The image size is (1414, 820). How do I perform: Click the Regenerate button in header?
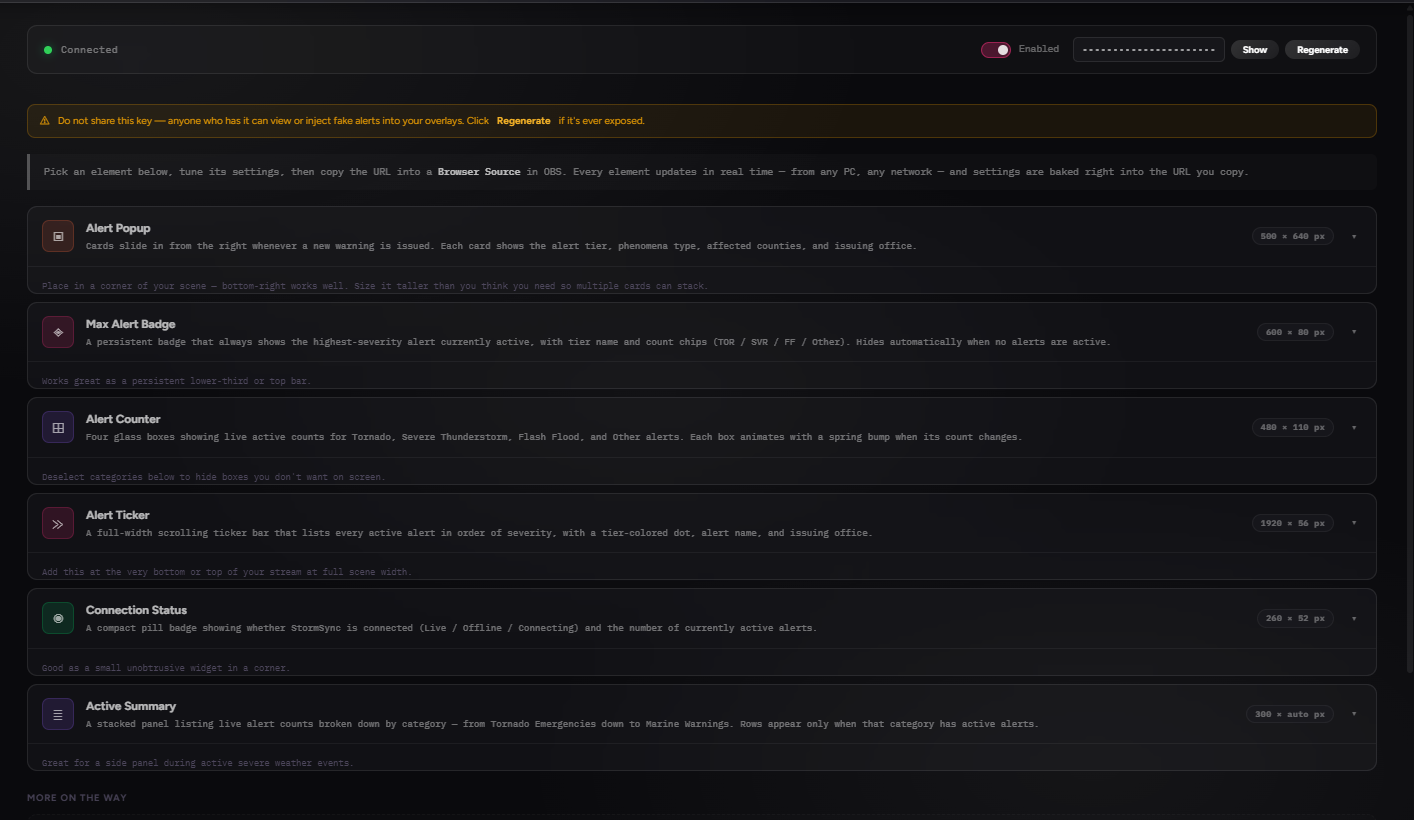[1322, 50]
